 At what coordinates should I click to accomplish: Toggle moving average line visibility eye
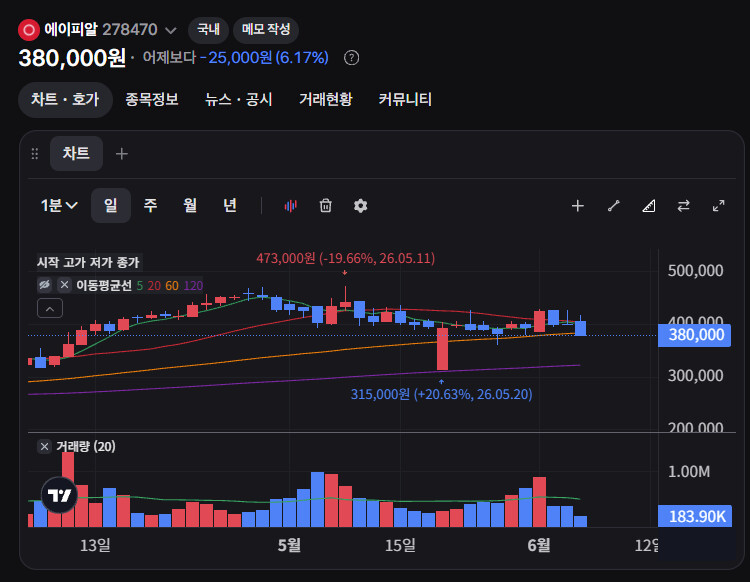click(44, 285)
